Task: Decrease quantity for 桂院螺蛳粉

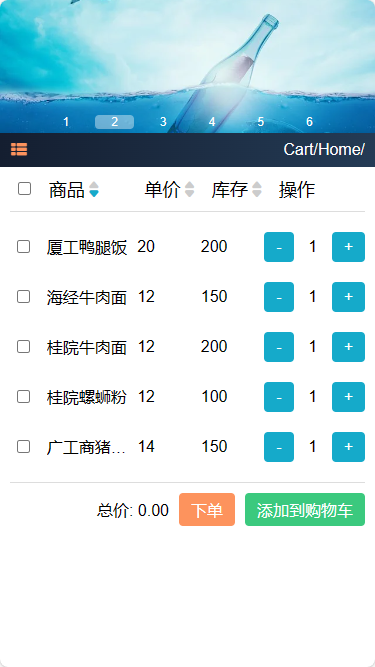Action: click(279, 397)
